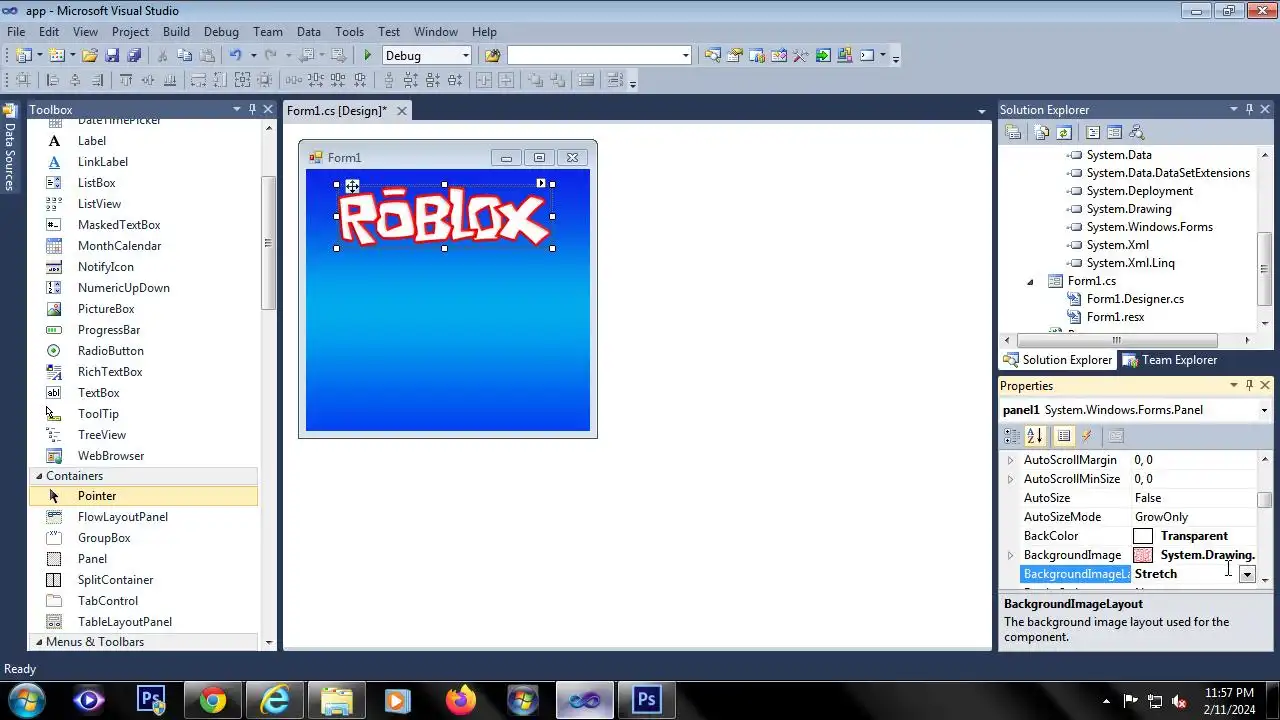Click the Open File folder icon
The image size is (1280, 720).
(90, 55)
